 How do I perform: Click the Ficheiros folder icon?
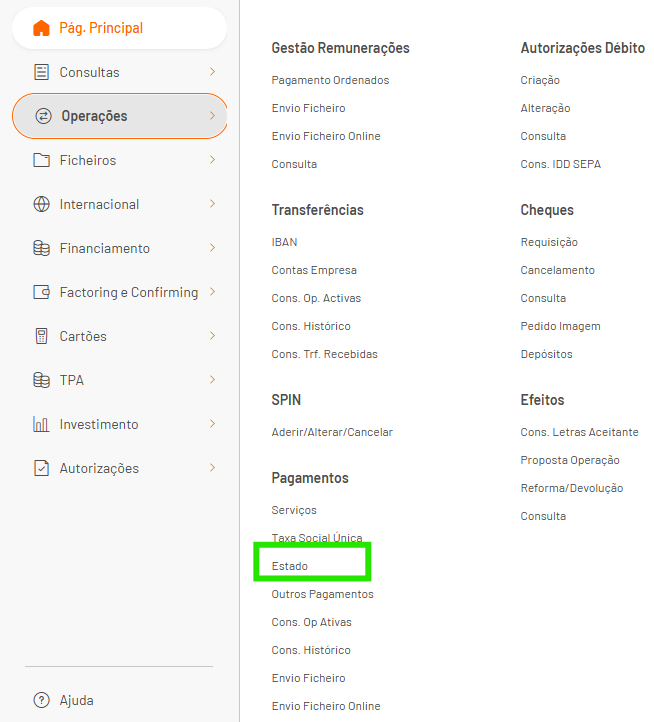pos(41,160)
